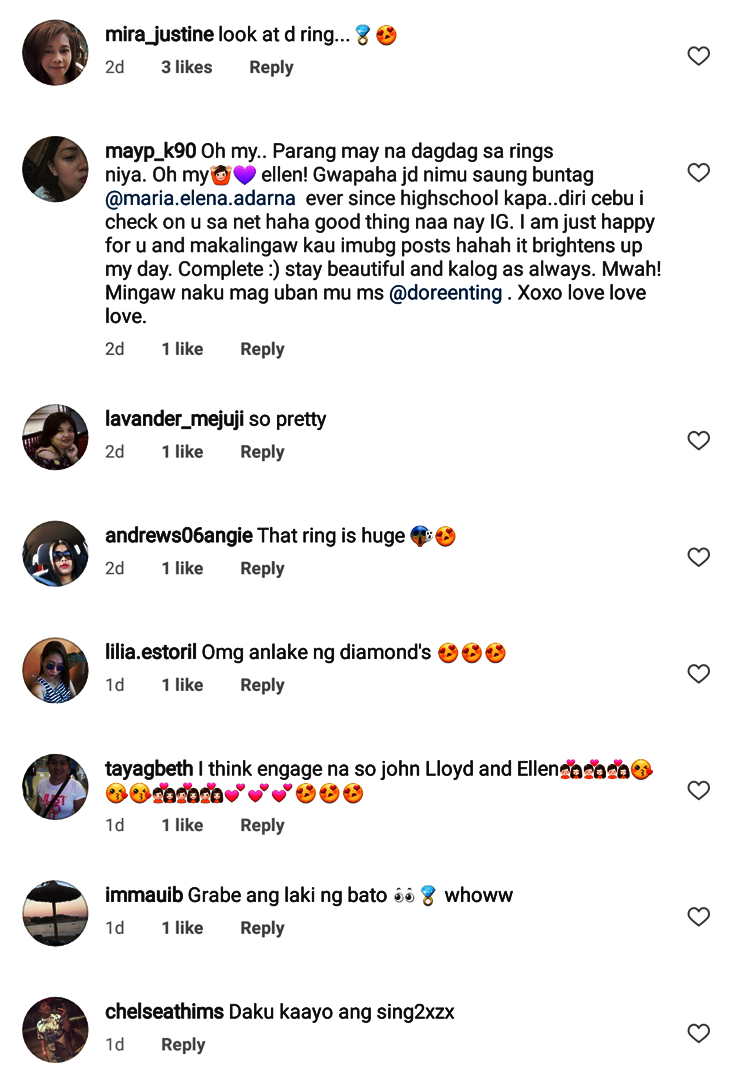Like tayagbeth's engagement comment
The width and height of the screenshot is (750, 1069).
(699, 791)
